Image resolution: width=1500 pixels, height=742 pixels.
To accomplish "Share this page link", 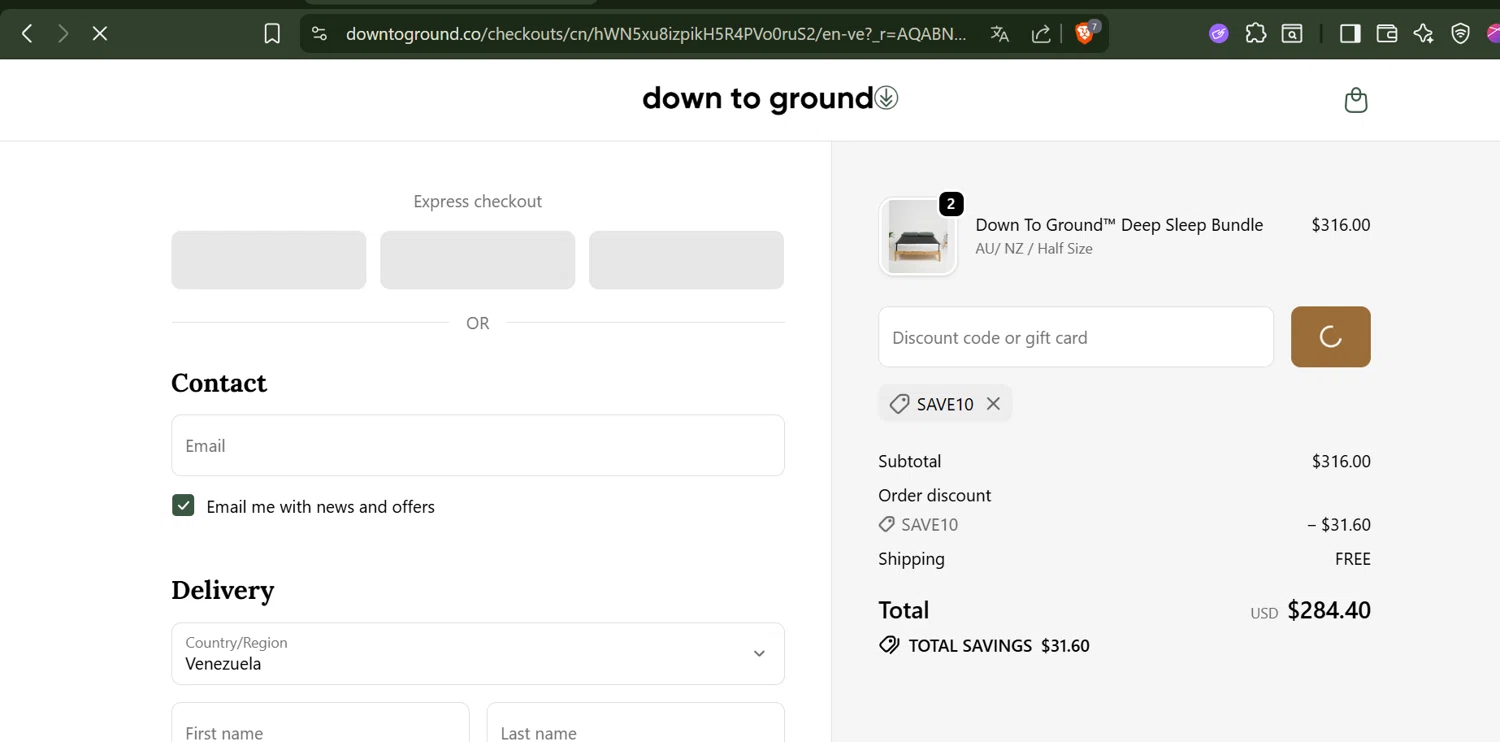I will [x=1041, y=34].
